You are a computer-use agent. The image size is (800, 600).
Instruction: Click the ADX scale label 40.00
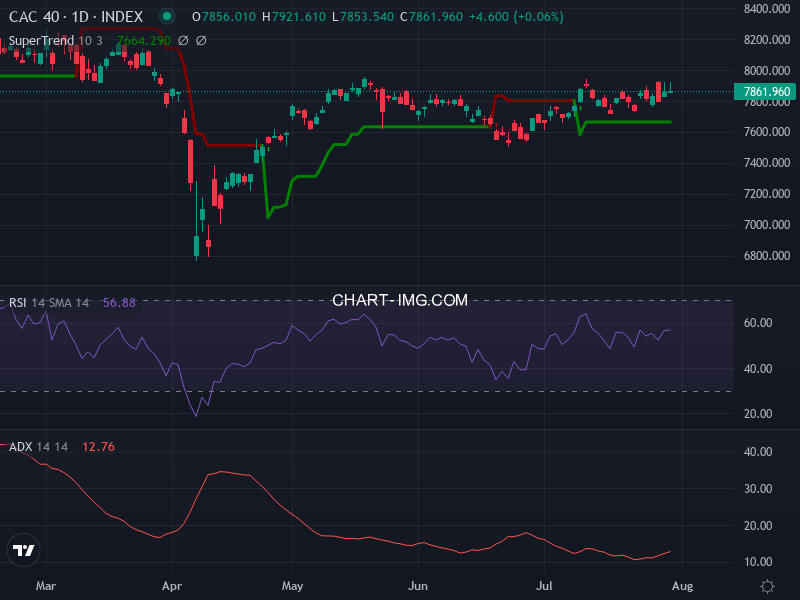click(x=758, y=452)
